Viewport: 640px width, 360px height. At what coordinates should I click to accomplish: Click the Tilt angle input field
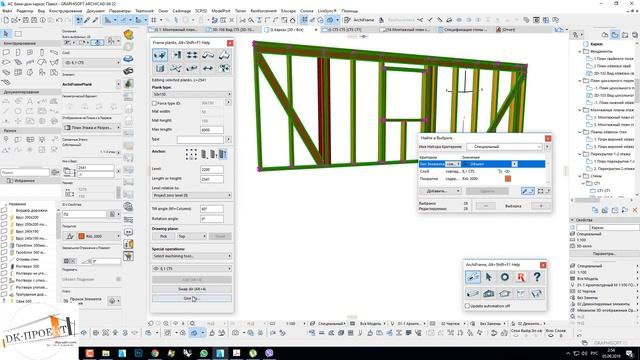(x=212, y=209)
